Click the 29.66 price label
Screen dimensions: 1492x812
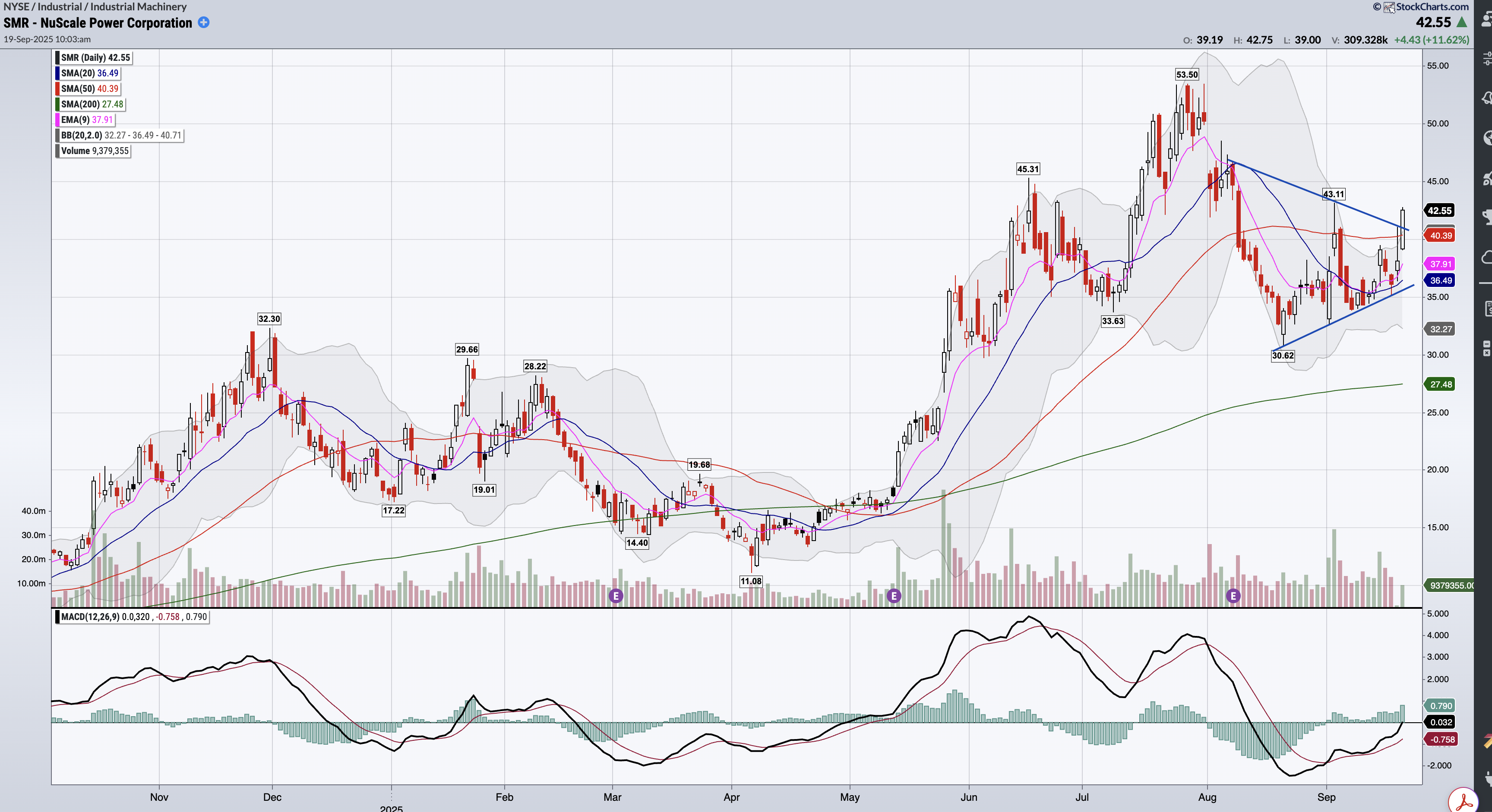pos(467,349)
